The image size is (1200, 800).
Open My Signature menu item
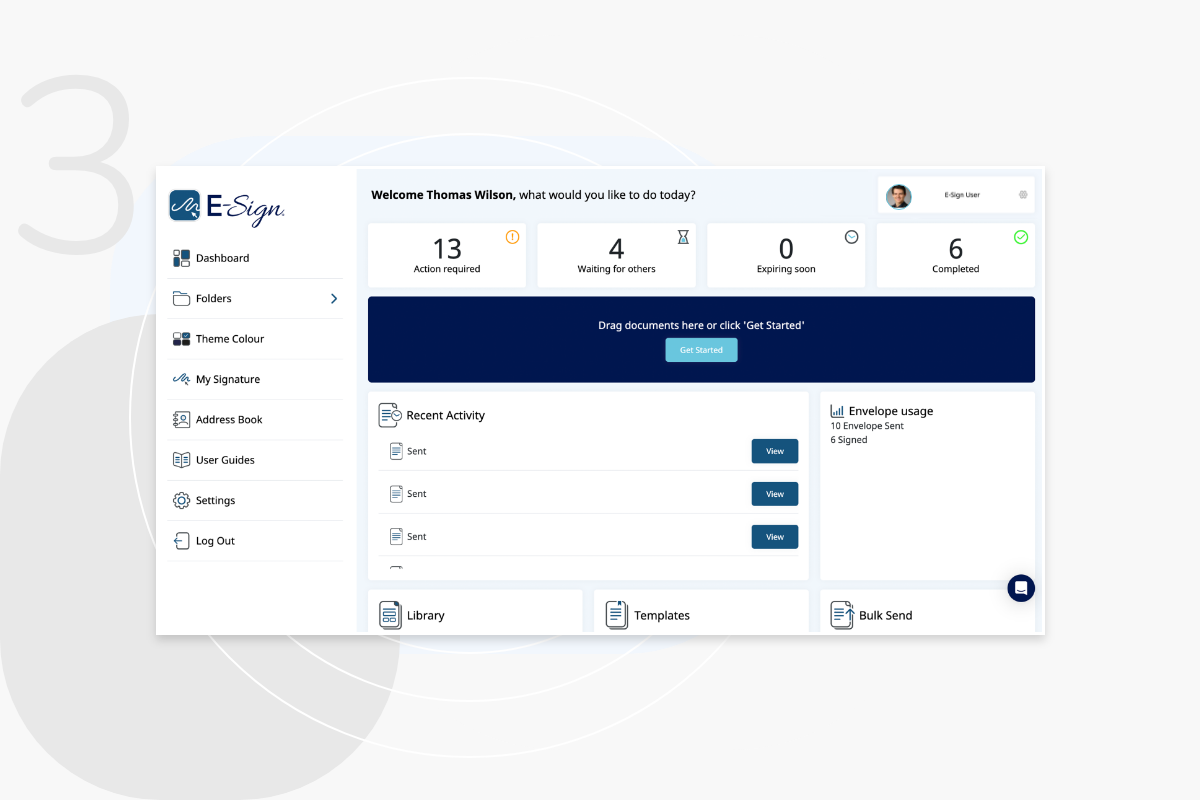(x=255, y=379)
